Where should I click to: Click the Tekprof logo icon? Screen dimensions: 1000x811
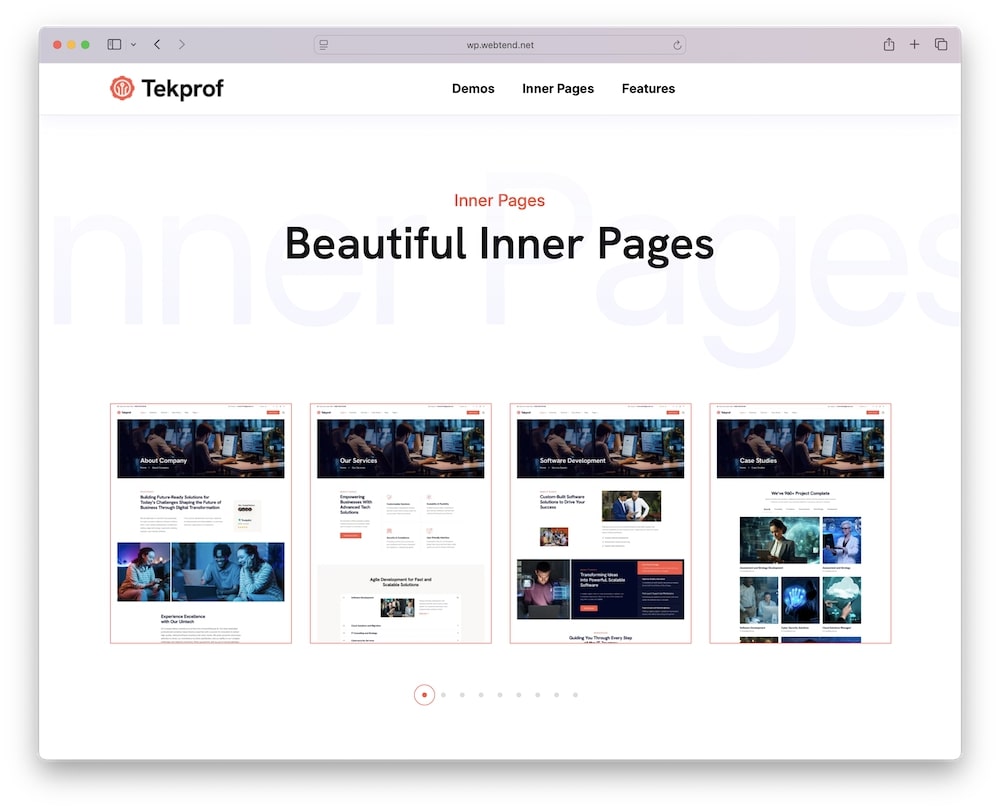pos(122,88)
